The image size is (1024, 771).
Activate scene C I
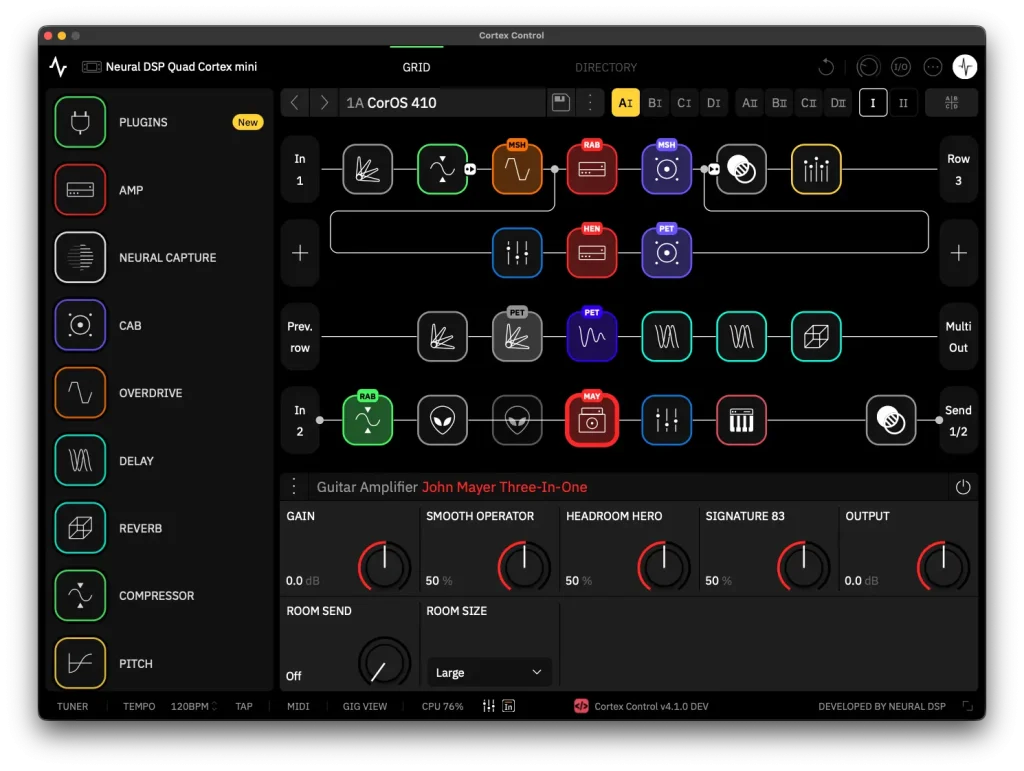click(x=684, y=102)
